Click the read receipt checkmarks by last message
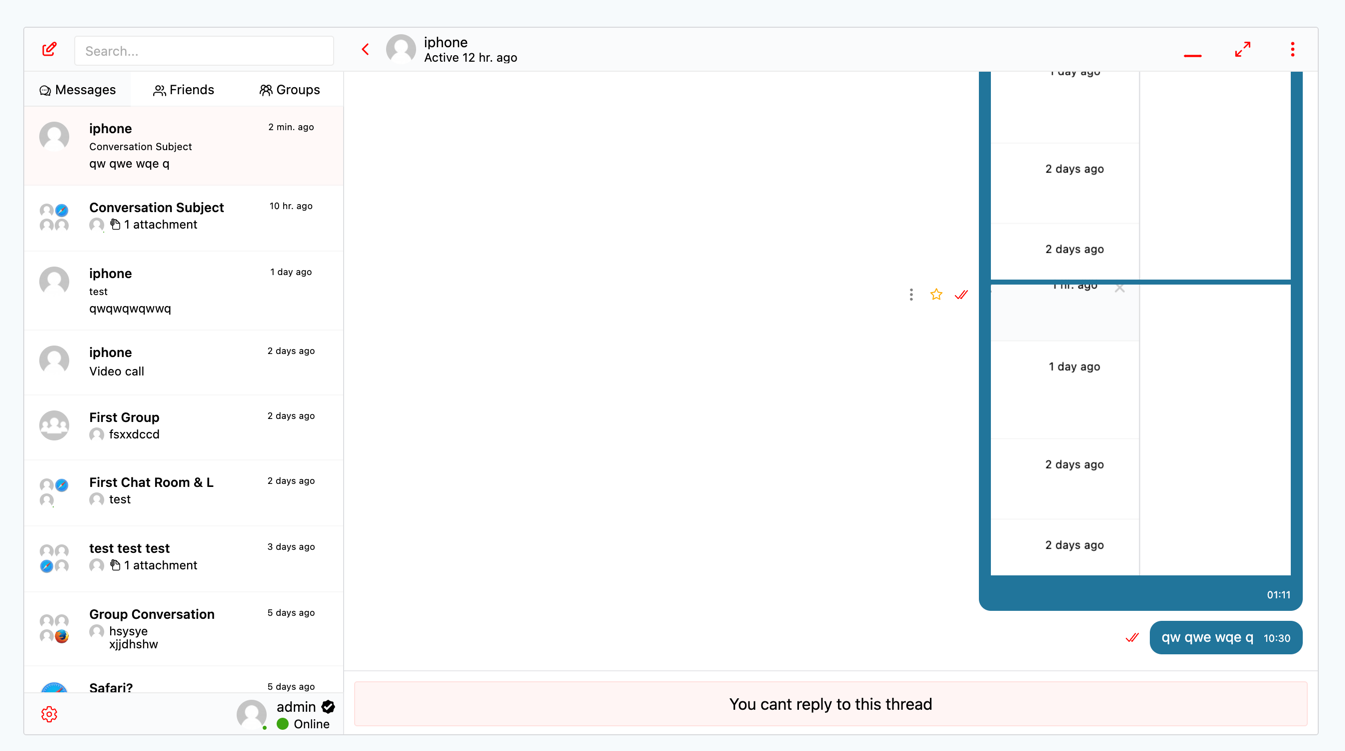Viewport: 1345px width, 751px height. tap(1132, 637)
